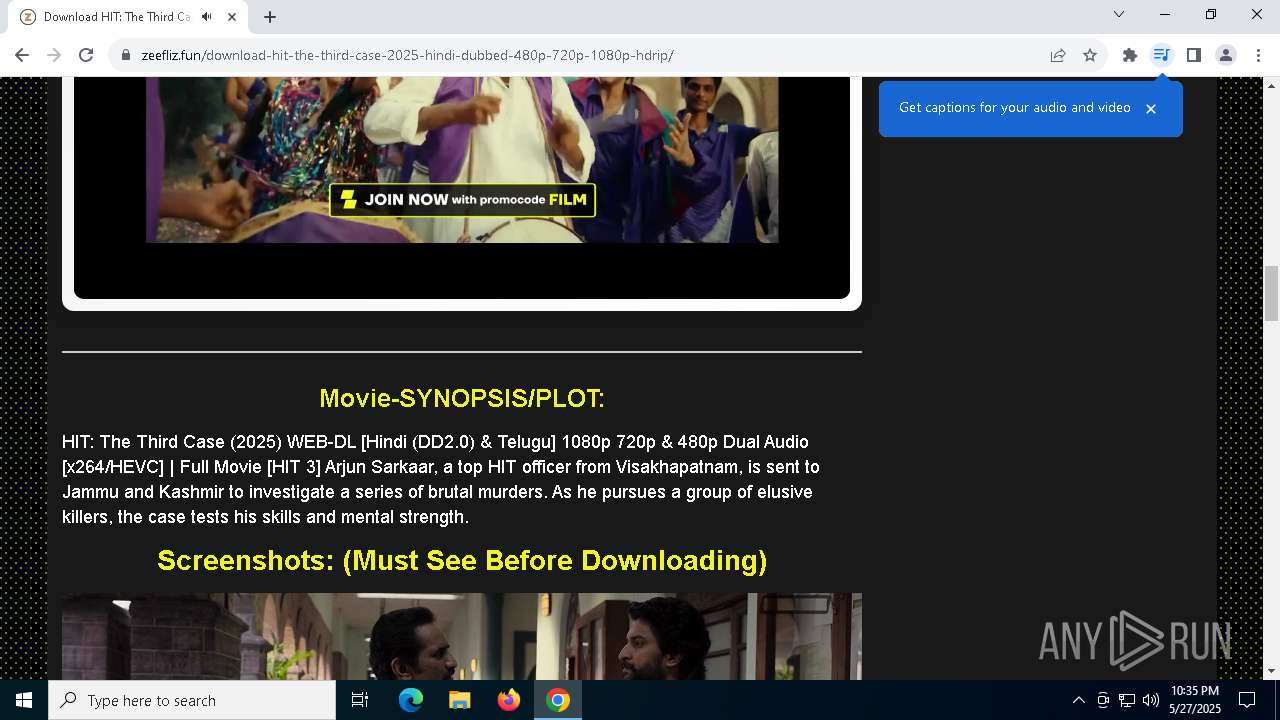Open media controls toolbar icon
The image size is (1280, 720).
pyautogui.click(x=1161, y=55)
